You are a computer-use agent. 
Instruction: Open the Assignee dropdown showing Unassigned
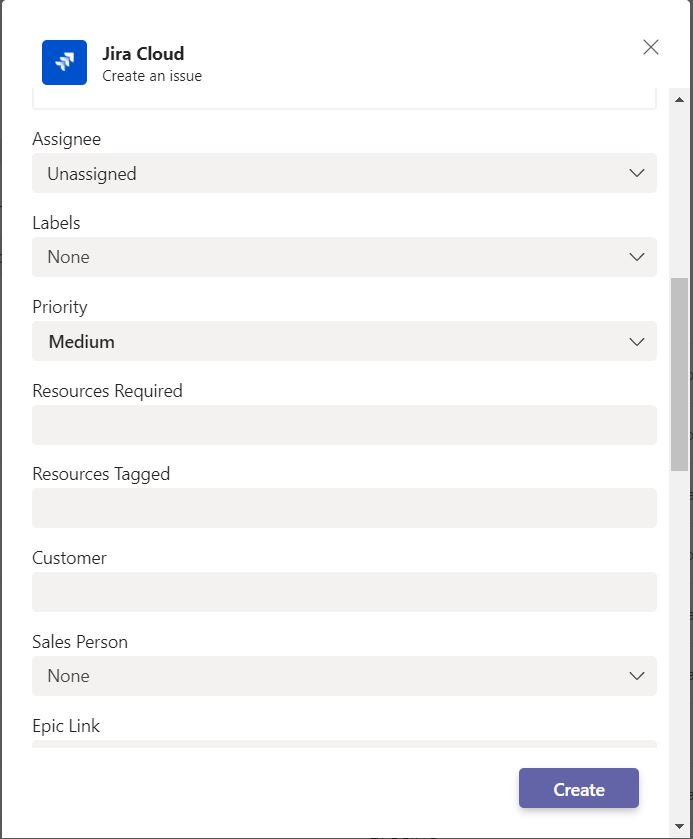[x=344, y=173]
